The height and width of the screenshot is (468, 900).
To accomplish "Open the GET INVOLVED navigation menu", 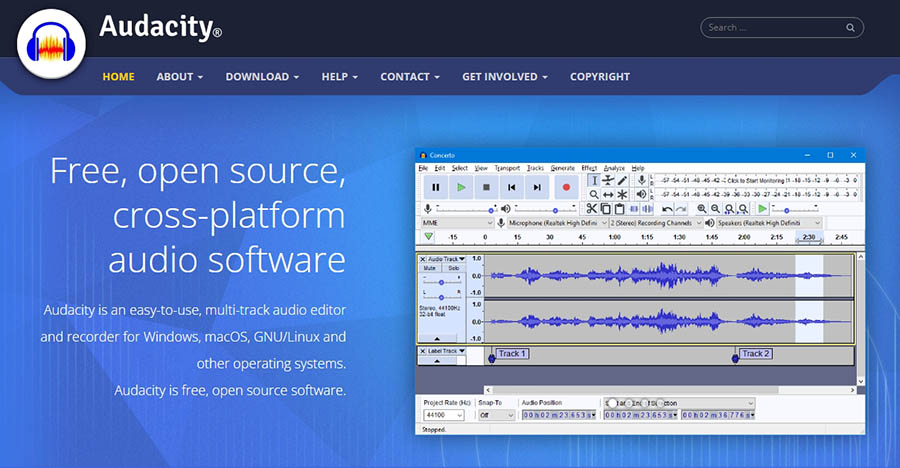I will click(x=504, y=76).
